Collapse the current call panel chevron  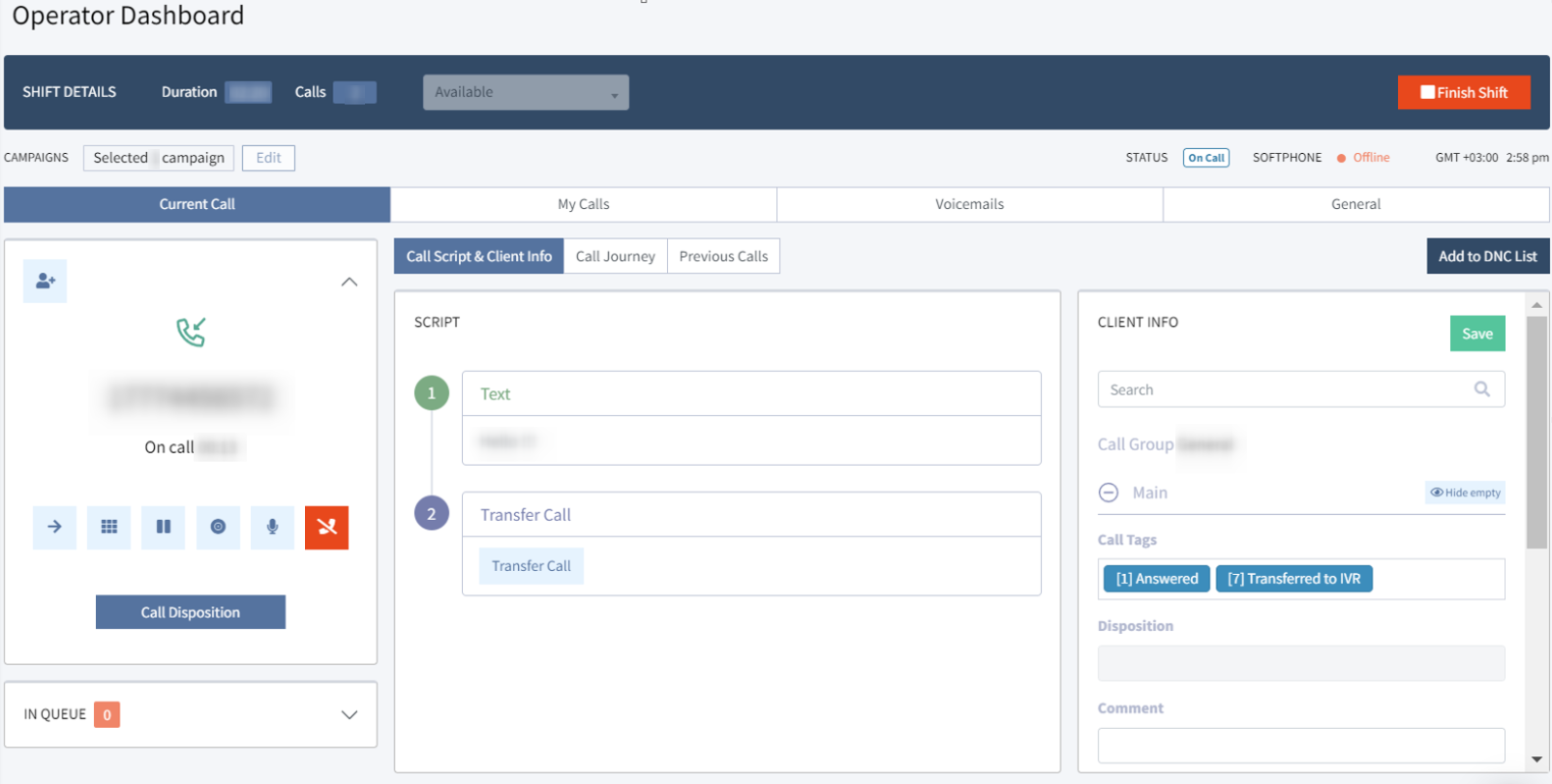click(350, 282)
